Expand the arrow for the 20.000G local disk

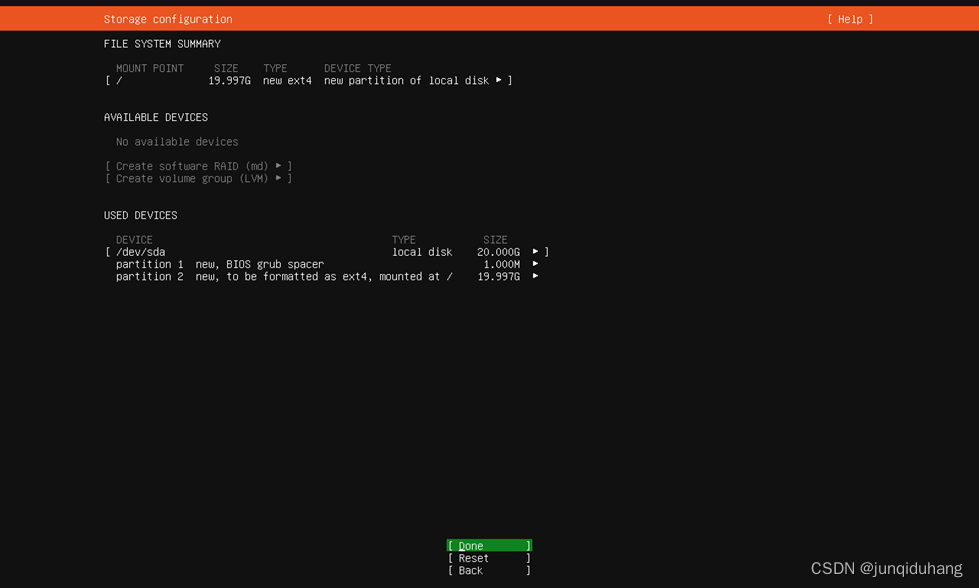[x=536, y=252]
